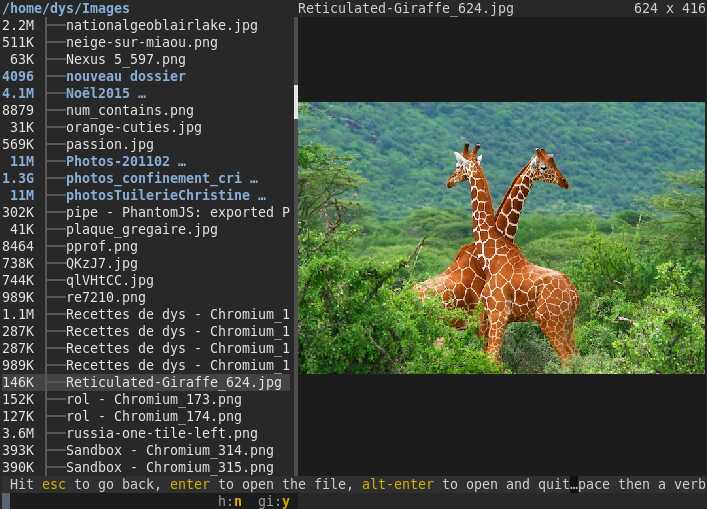Select the orange-cuties.jpg file
707x509 pixels.
134,128
